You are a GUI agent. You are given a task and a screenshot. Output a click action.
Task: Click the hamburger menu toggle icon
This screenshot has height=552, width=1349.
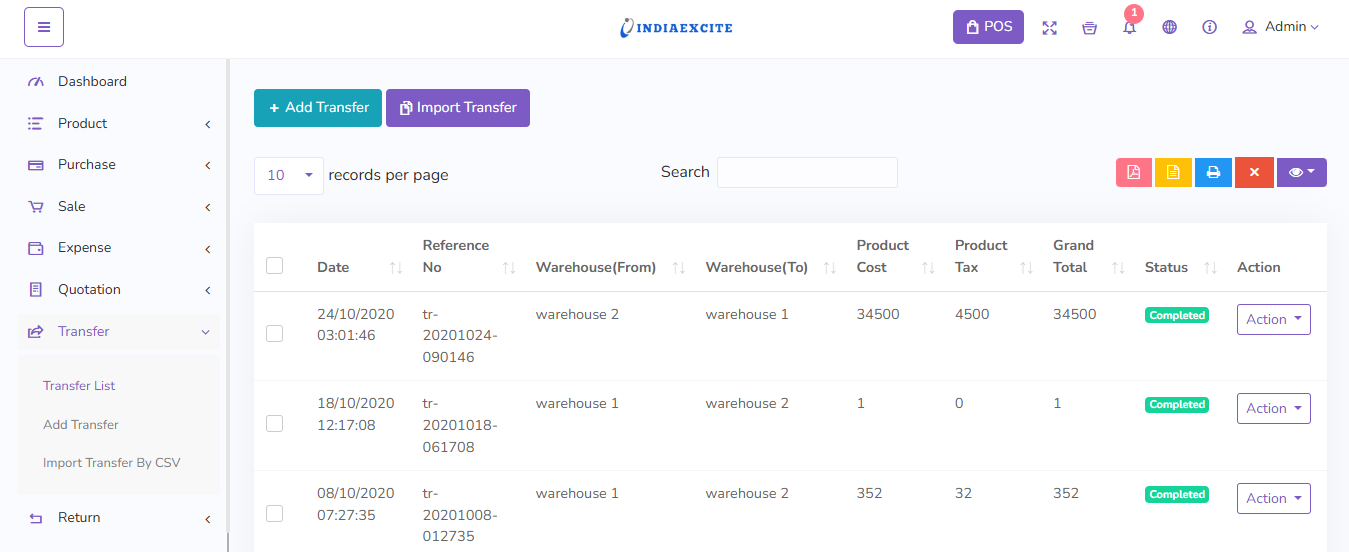click(44, 27)
